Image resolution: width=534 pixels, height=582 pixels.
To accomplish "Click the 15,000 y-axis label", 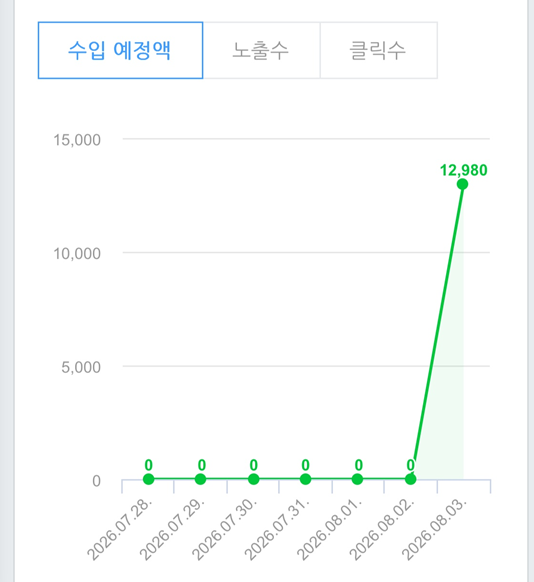I will tap(77, 140).
